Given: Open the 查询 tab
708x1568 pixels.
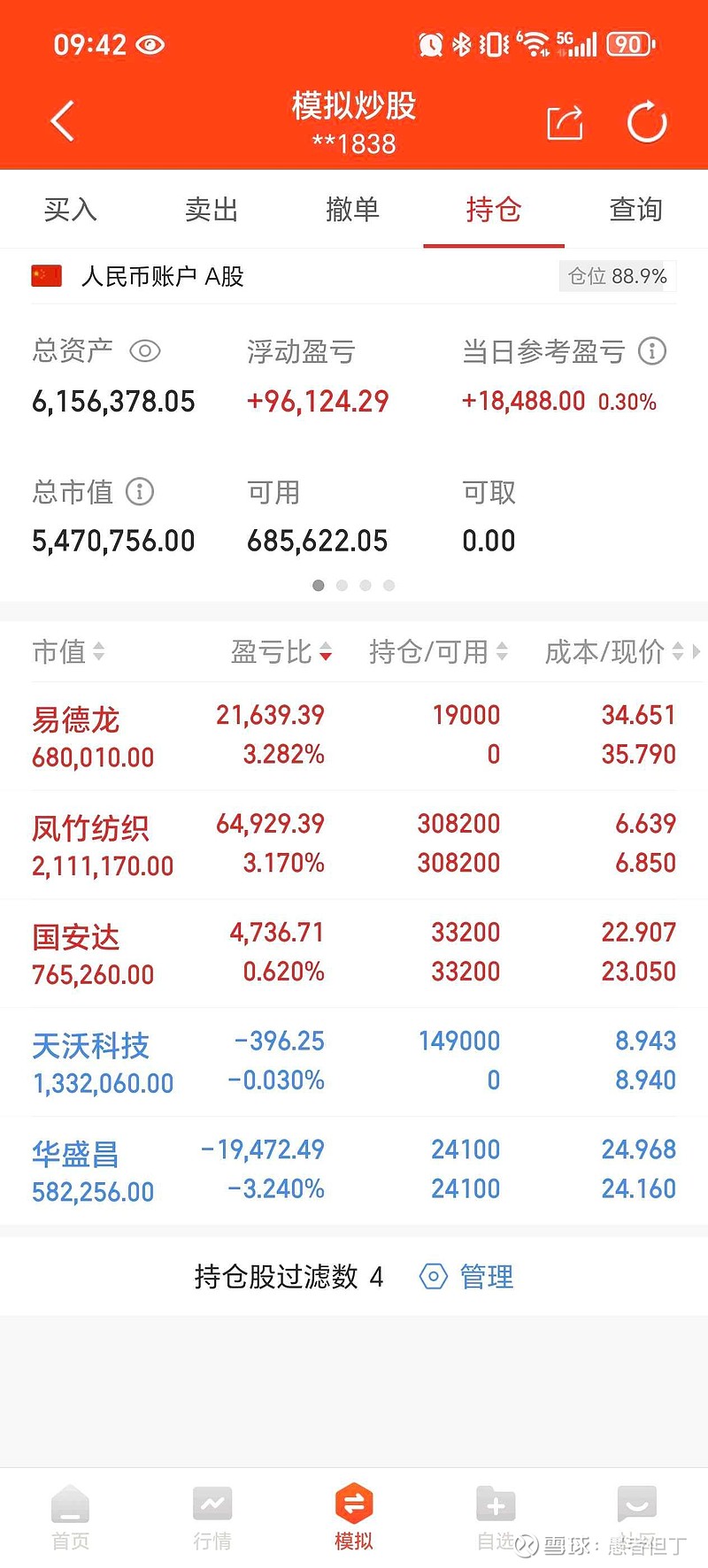Looking at the screenshot, I should 636,210.
